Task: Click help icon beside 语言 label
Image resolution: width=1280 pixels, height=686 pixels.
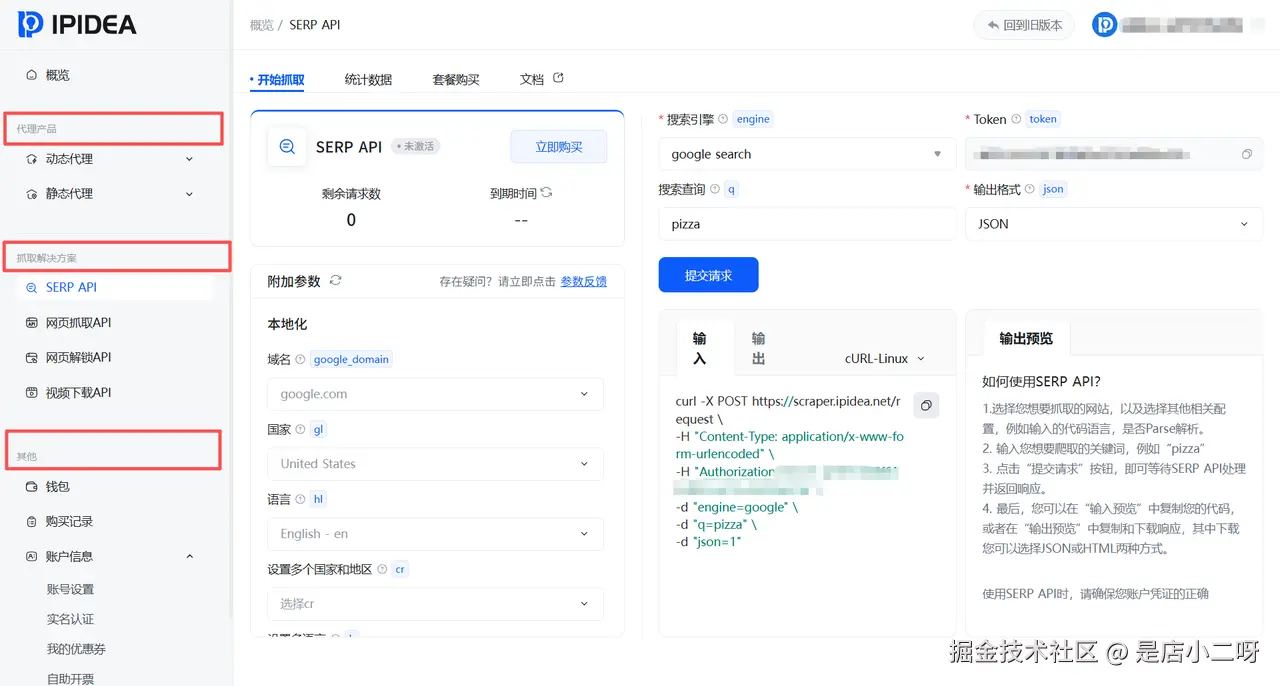Action: 300,499
